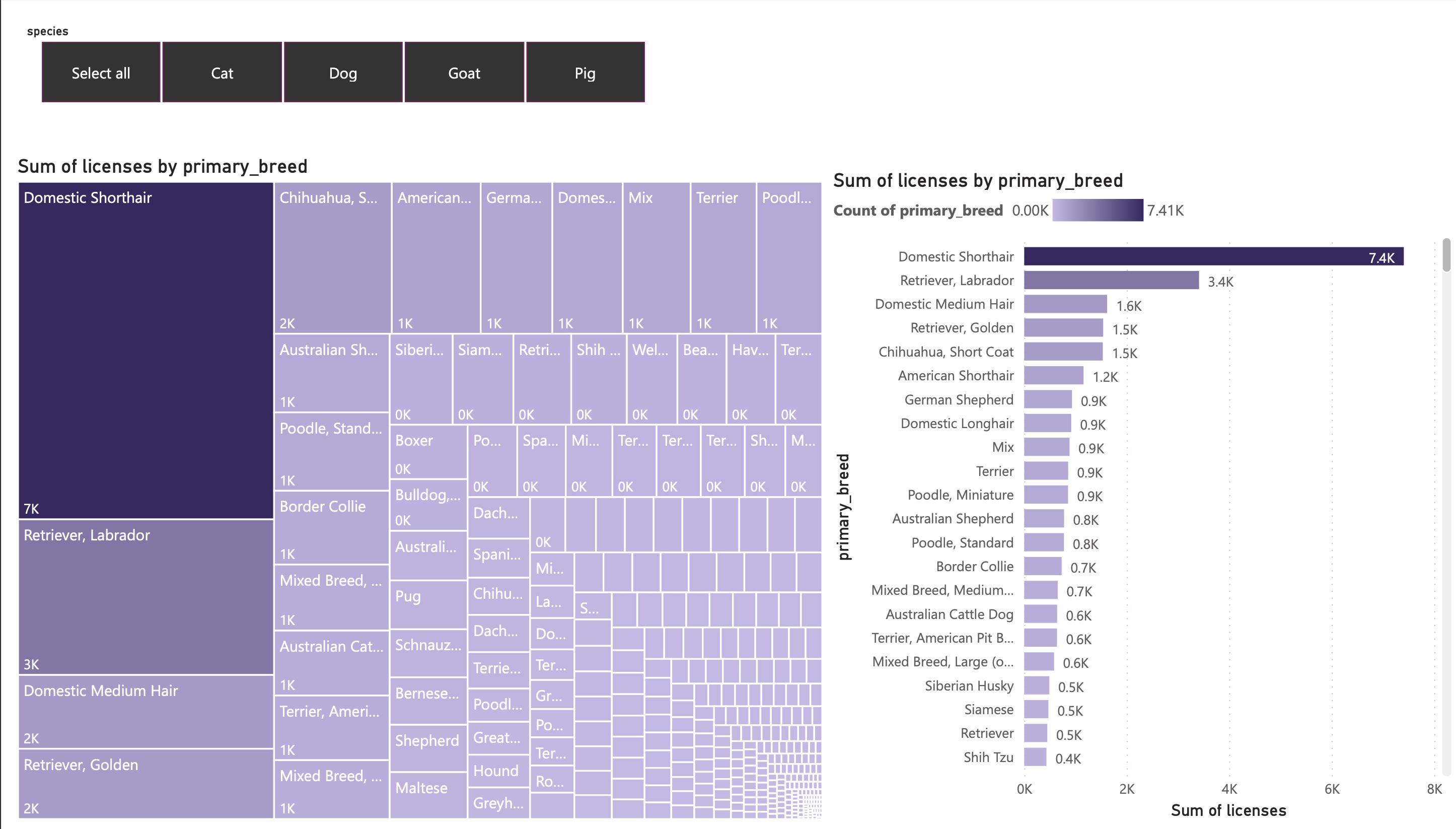Select the Pug treemap segment
The width and height of the screenshot is (1456, 829).
tap(428, 603)
